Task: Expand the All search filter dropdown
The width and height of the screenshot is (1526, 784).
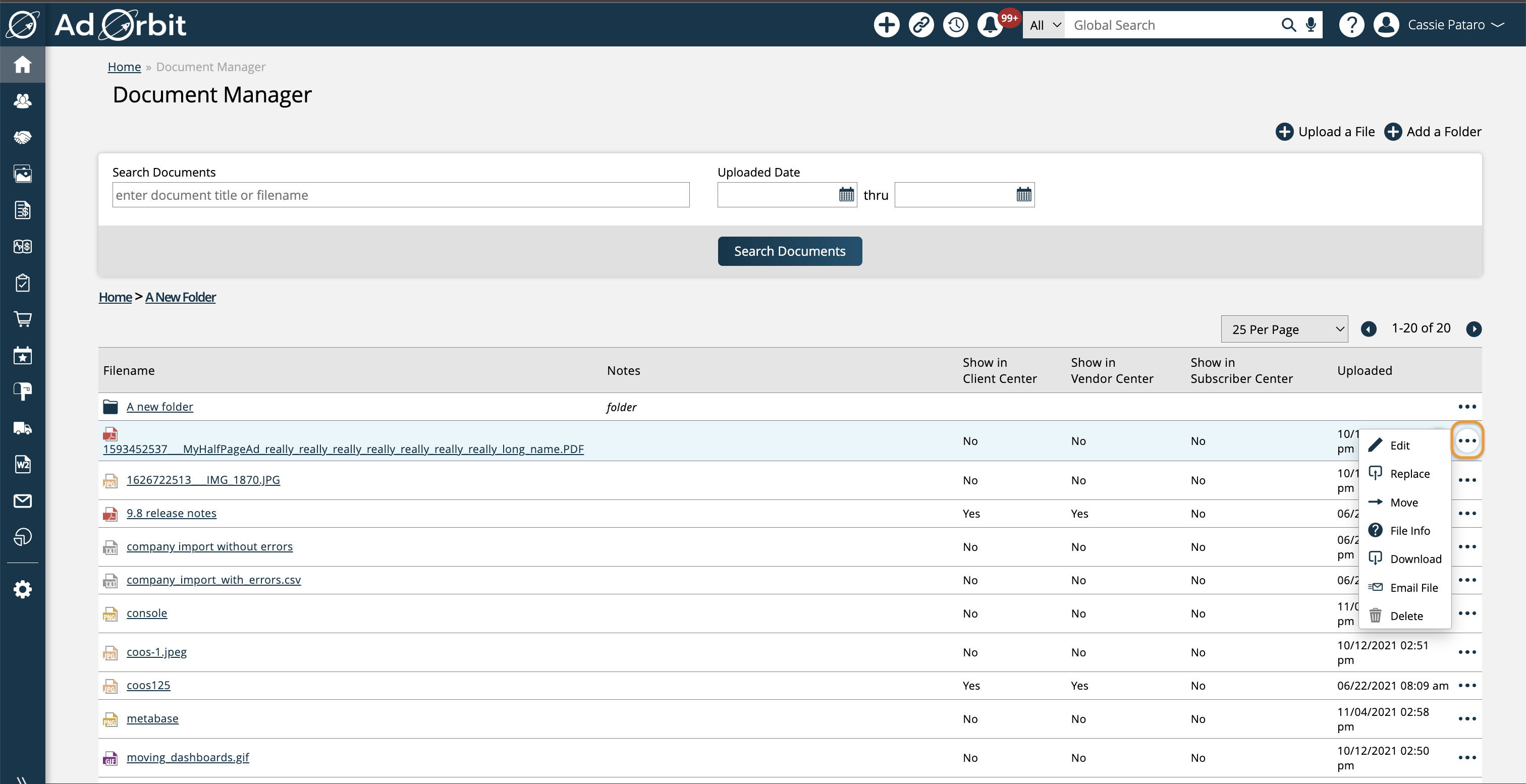Action: click(1044, 25)
